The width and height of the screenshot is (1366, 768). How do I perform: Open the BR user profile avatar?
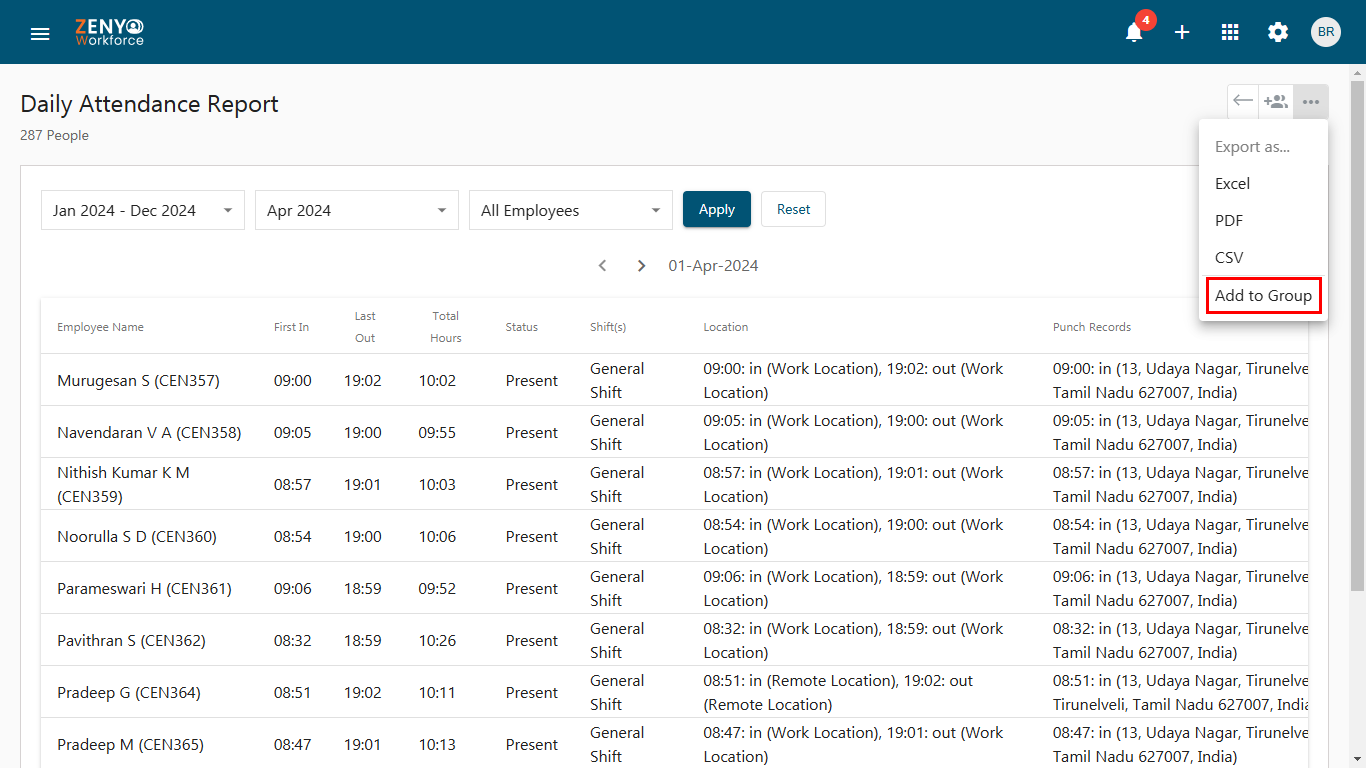pos(1326,32)
